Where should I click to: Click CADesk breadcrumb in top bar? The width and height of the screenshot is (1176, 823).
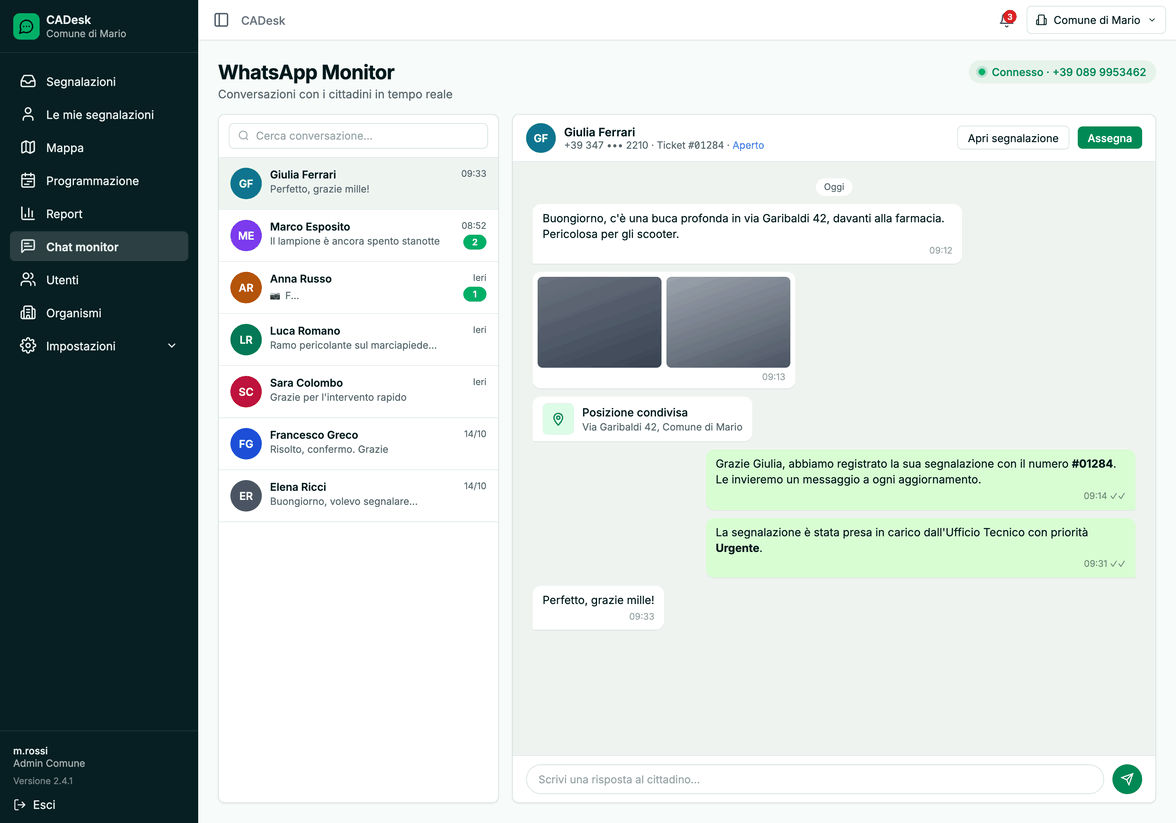tap(262, 20)
